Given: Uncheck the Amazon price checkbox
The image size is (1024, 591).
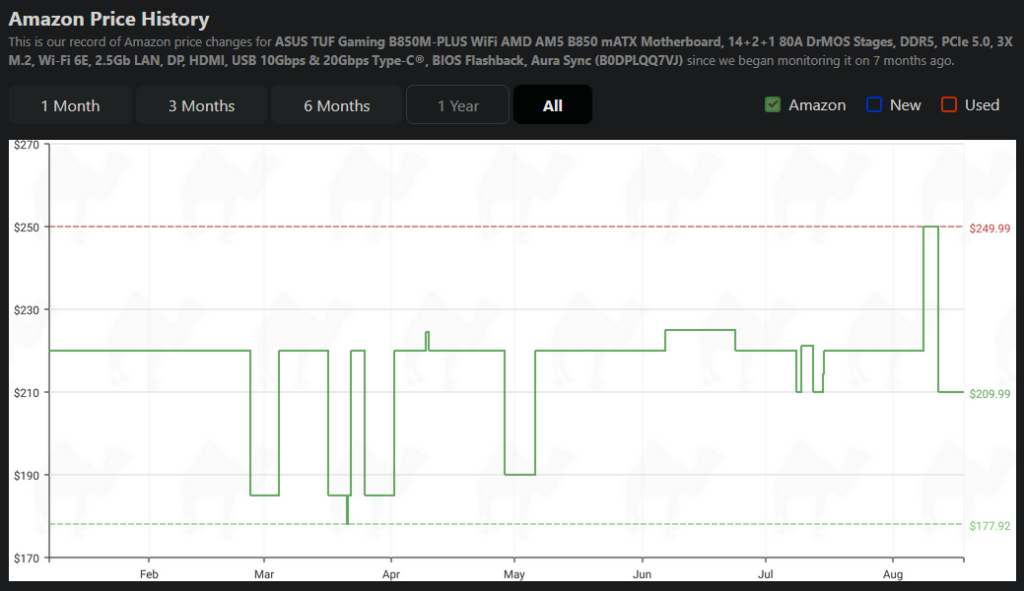Looking at the screenshot, I should pos(772,105).
